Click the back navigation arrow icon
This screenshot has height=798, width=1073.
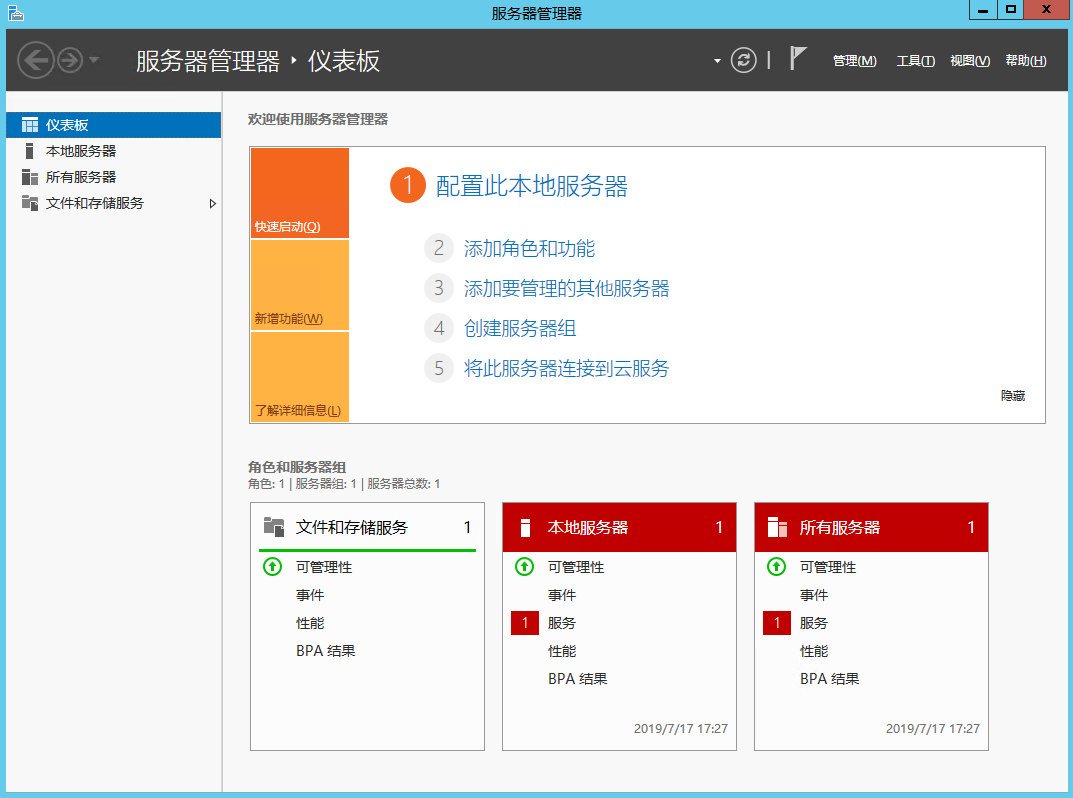coord(35,60)
